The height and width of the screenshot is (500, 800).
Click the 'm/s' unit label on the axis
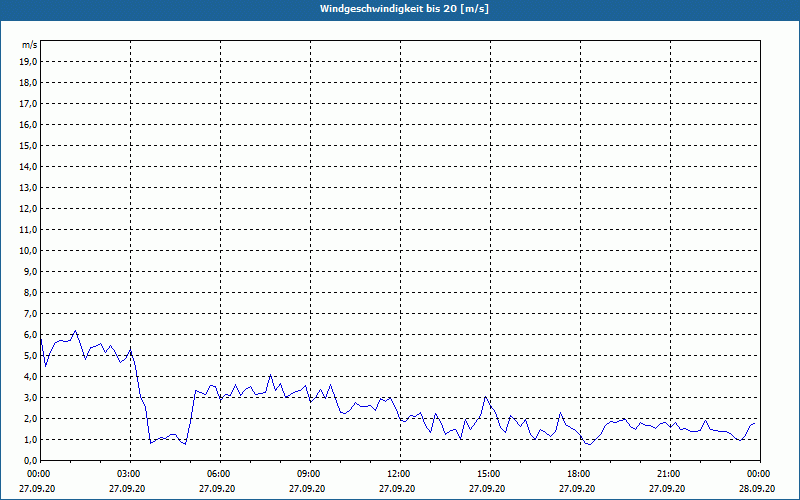click(30, 45)
